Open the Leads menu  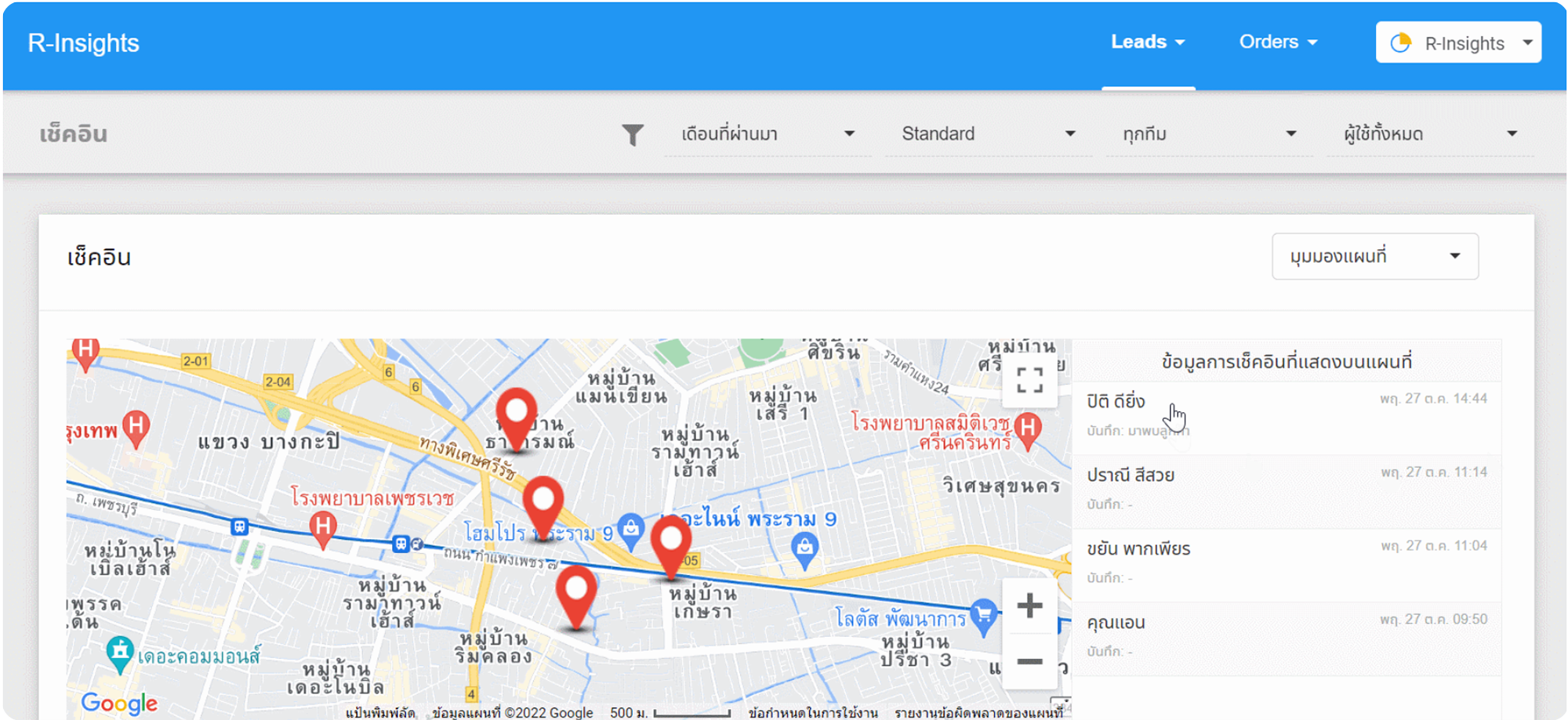(1147, 42)
